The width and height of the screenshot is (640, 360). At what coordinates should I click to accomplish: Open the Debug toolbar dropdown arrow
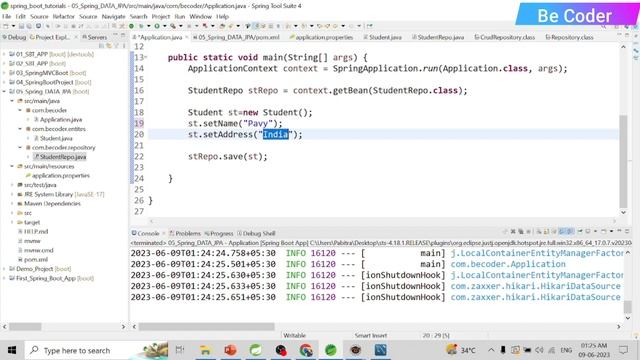pyautogui.click(x=149, y=26)
